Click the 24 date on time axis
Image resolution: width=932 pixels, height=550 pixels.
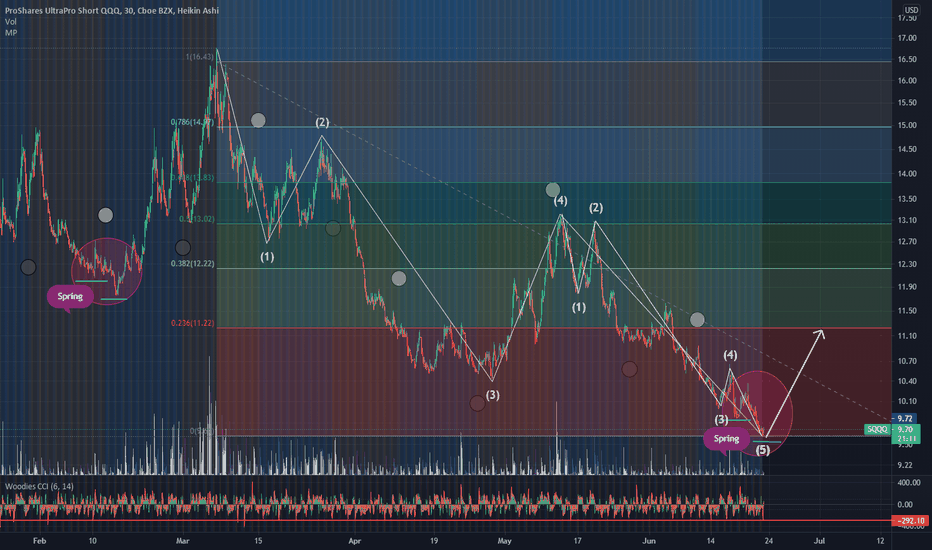[769, 540]
